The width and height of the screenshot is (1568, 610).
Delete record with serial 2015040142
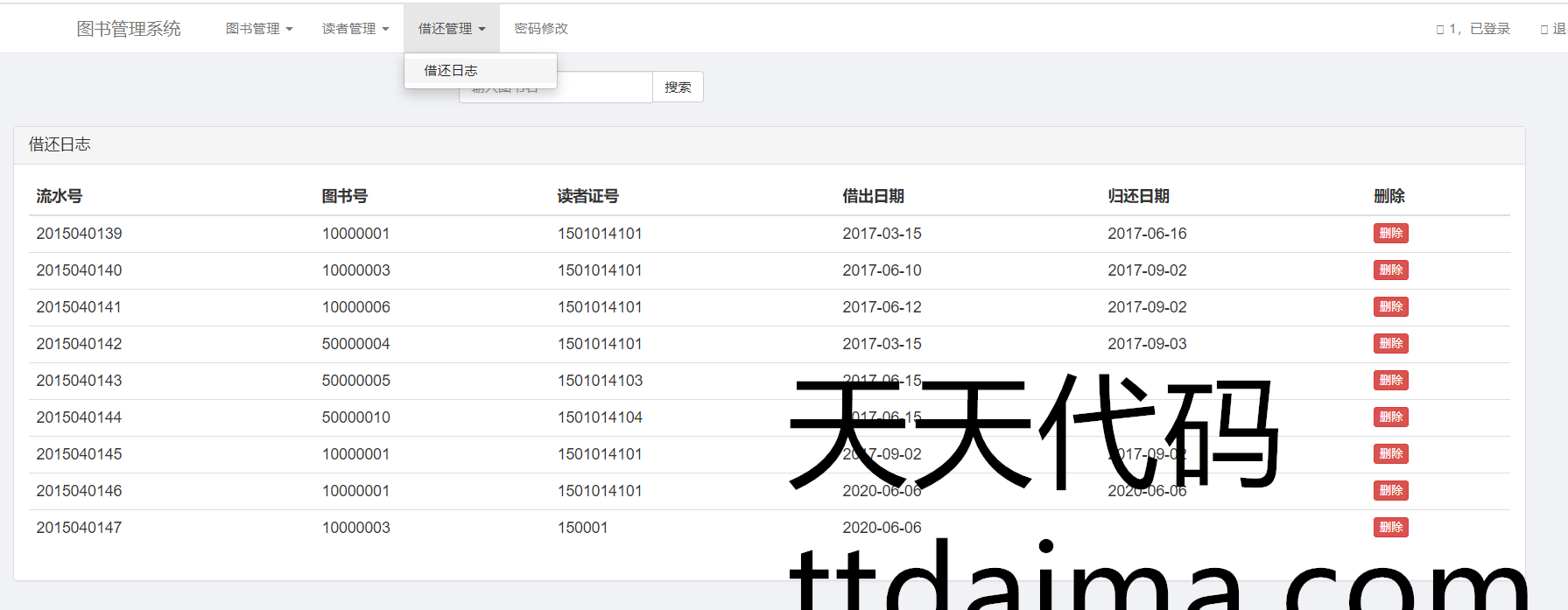click(x=1390, y=344)
